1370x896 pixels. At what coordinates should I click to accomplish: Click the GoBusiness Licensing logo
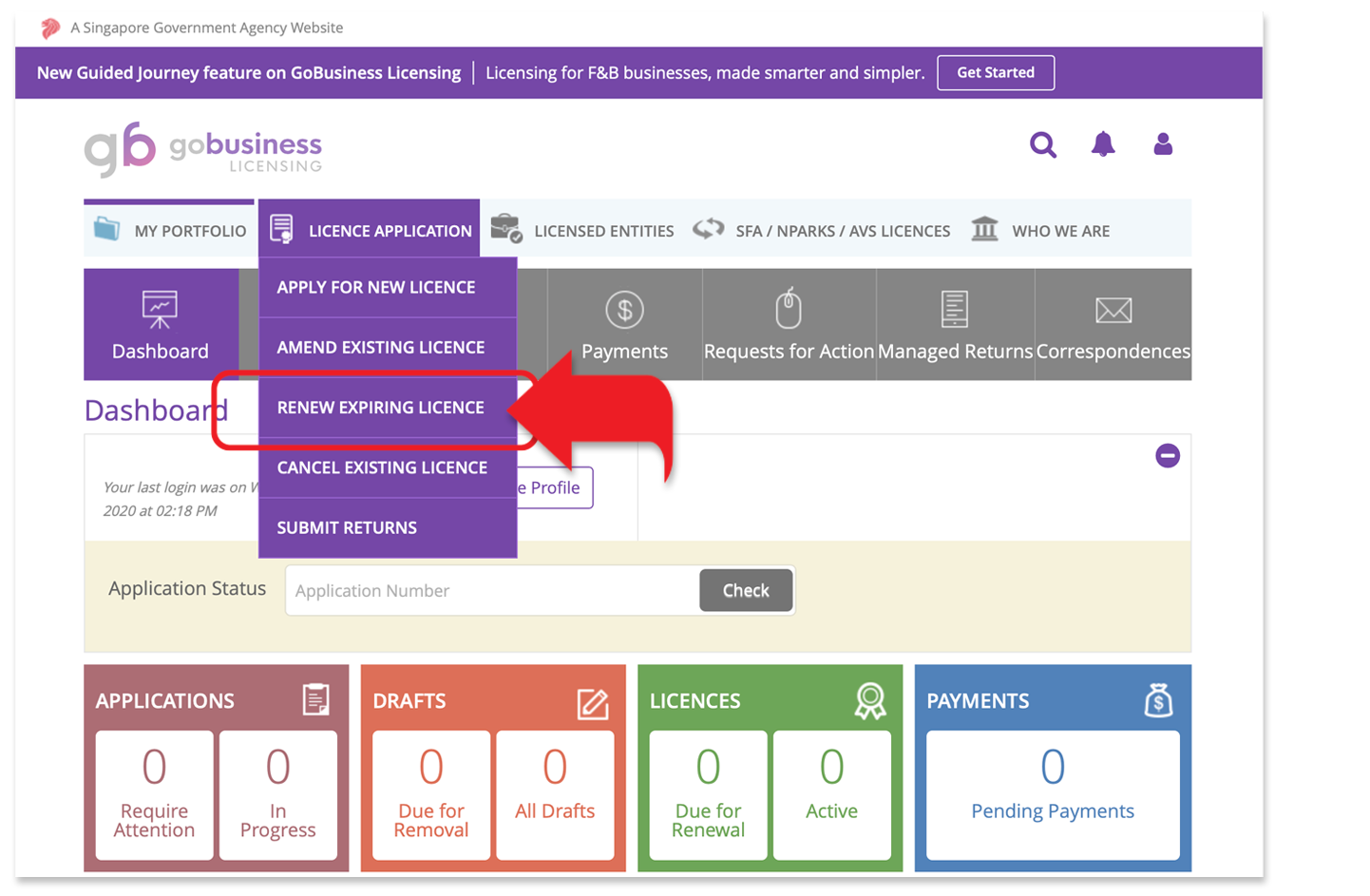click(x=203, y=149)
